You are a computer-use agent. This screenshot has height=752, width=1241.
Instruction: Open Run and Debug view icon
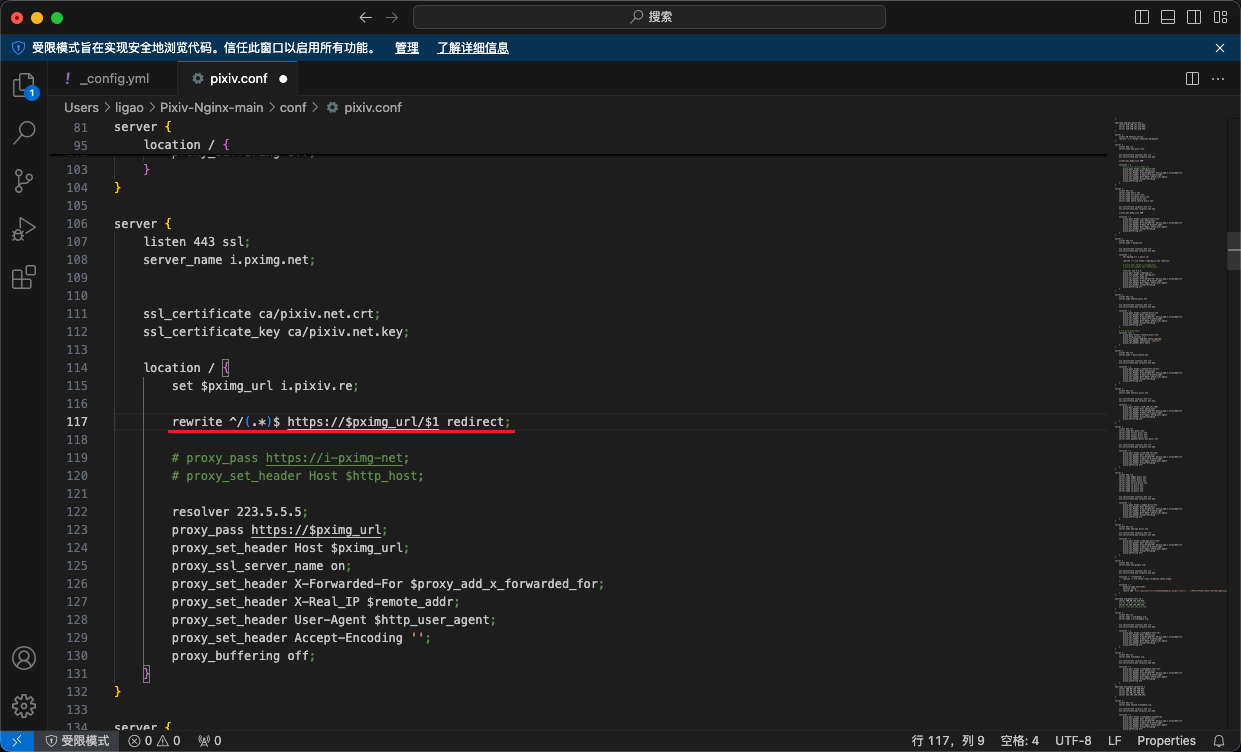[24, 229]
